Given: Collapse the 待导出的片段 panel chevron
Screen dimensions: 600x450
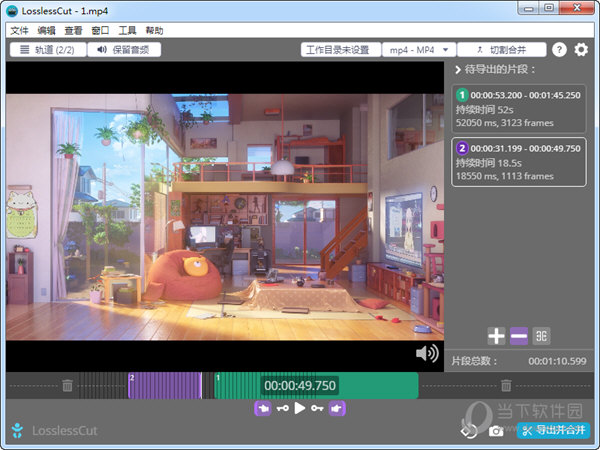Looking at the screenshot, I should [458, 70].
